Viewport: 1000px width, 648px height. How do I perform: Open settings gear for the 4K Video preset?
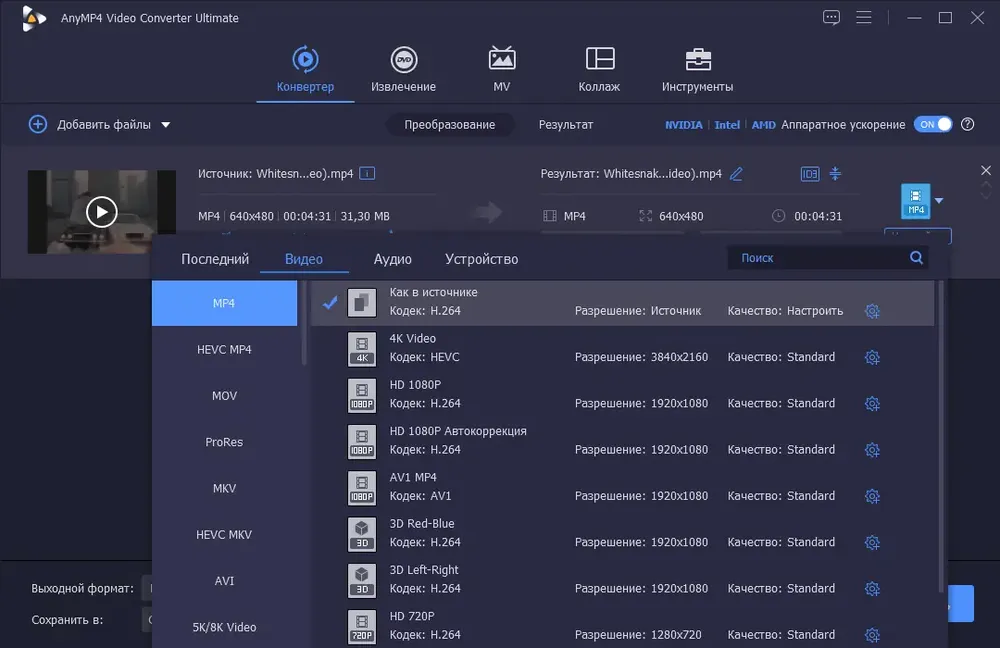872,357
